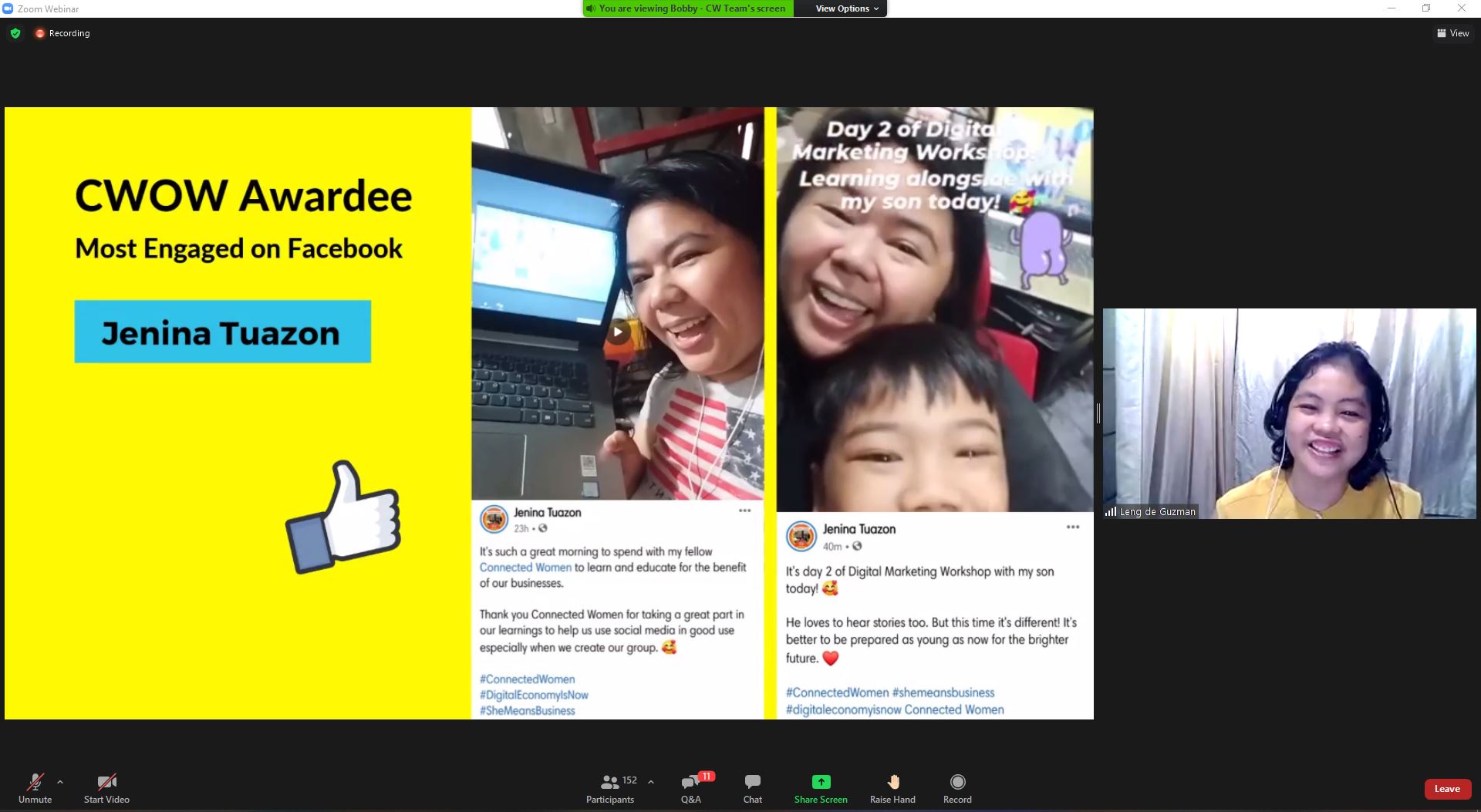Viewport: 1481px width, 812px height.
Task: Restore the Zoom window size
Action: pyautogui.click(x=1426, y=8)
